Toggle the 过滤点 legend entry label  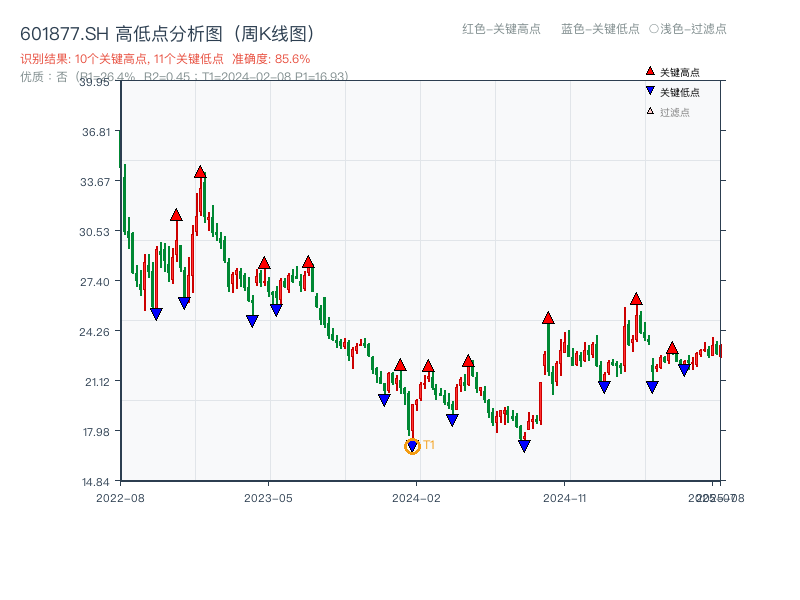coord(674,112)
